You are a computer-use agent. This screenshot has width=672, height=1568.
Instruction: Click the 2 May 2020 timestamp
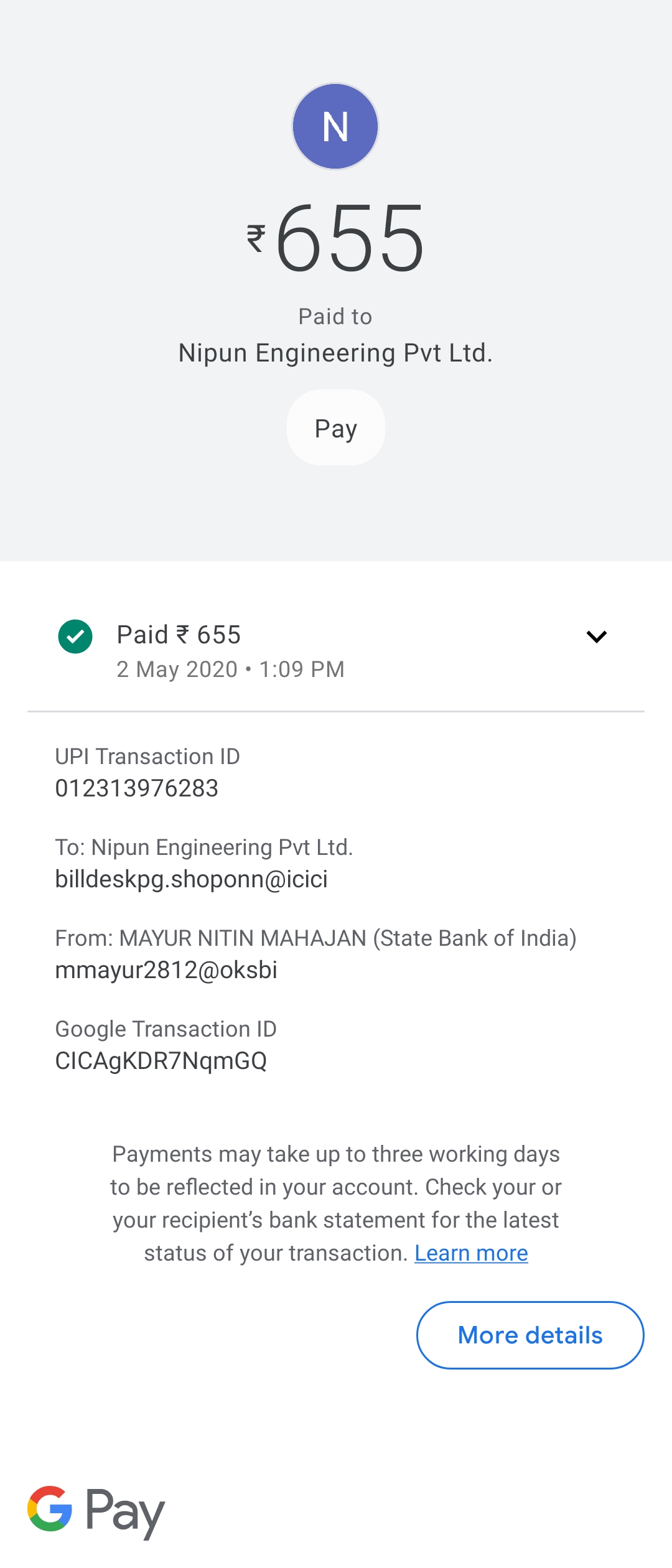[230, 670]
